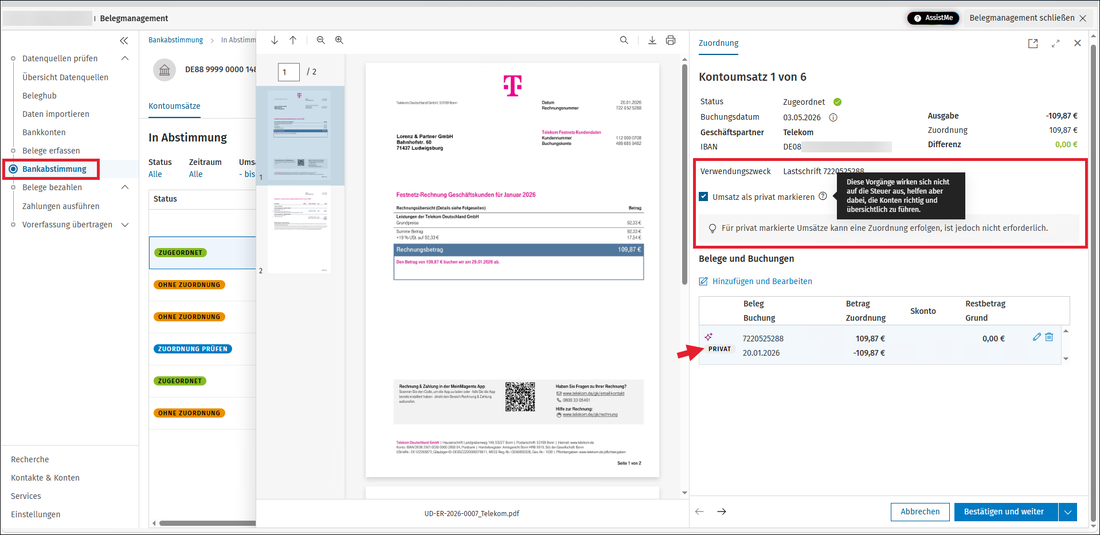Screen dimensions: 1100x535
Task: Open Zahlungen ausführen menu item
Action: [x=61, y=206]
